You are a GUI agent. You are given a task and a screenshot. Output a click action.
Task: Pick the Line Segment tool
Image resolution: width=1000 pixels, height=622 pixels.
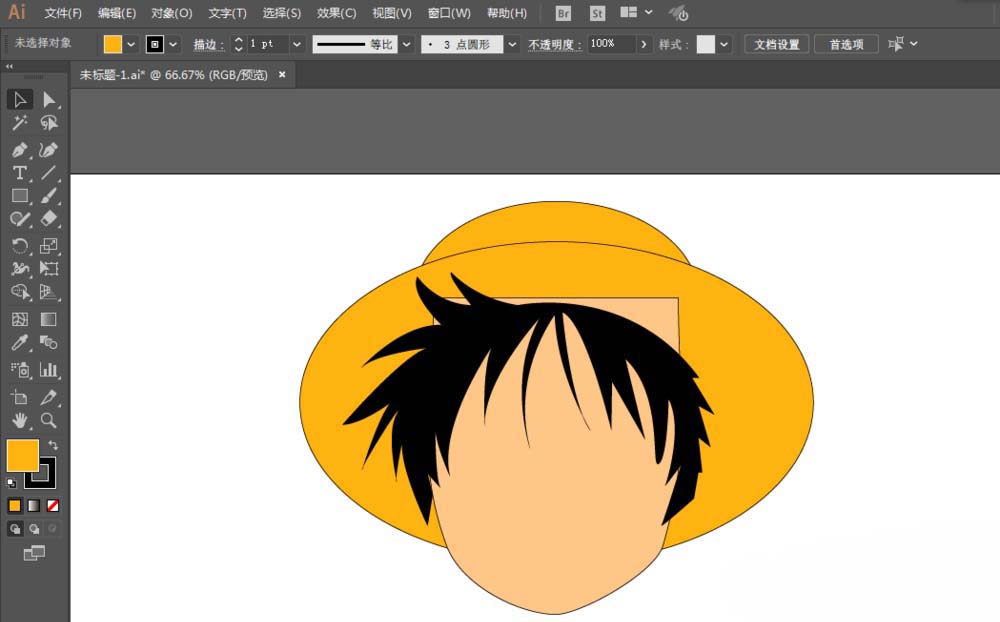pos(49,173)
